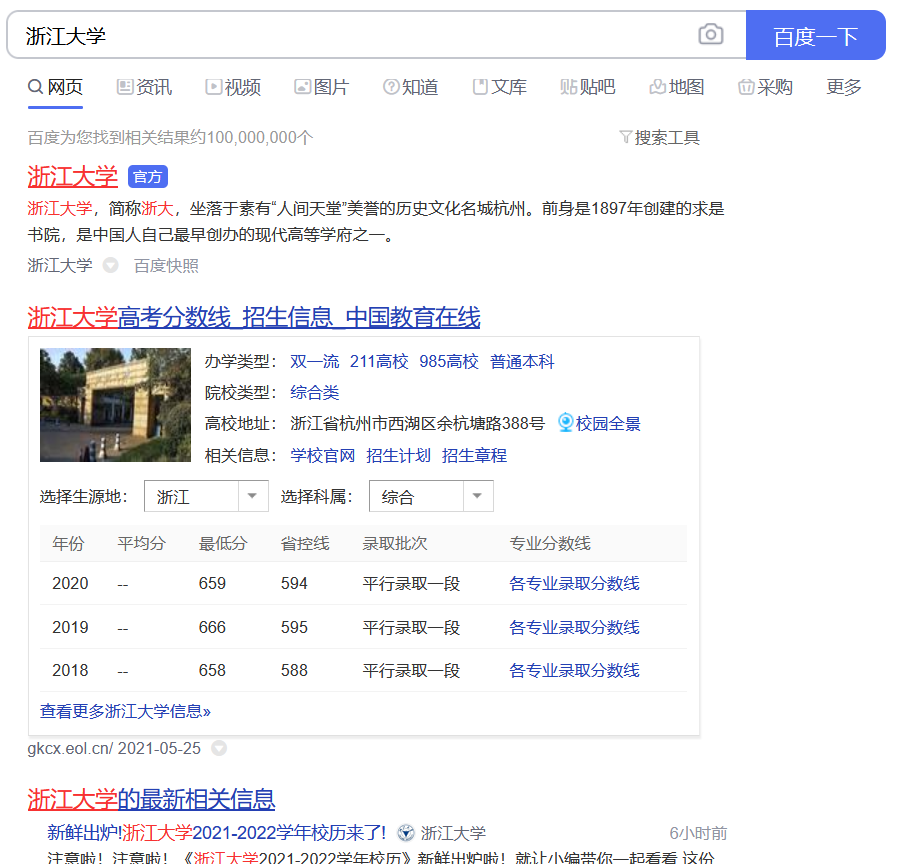Click the 百度一下 search button
Viewport: 904px width, 864px height.
(x=815, y=35)
